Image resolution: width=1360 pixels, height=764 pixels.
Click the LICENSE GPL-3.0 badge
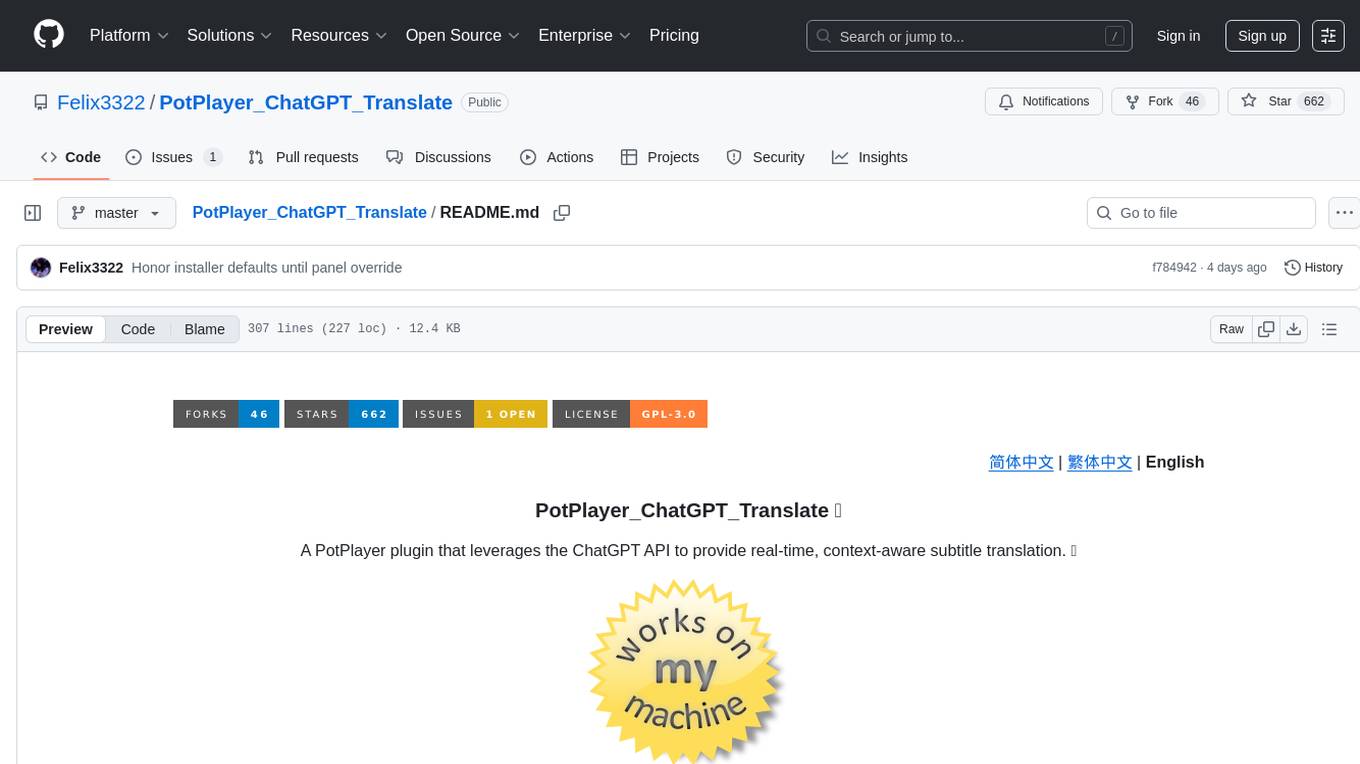click(630, 414)
